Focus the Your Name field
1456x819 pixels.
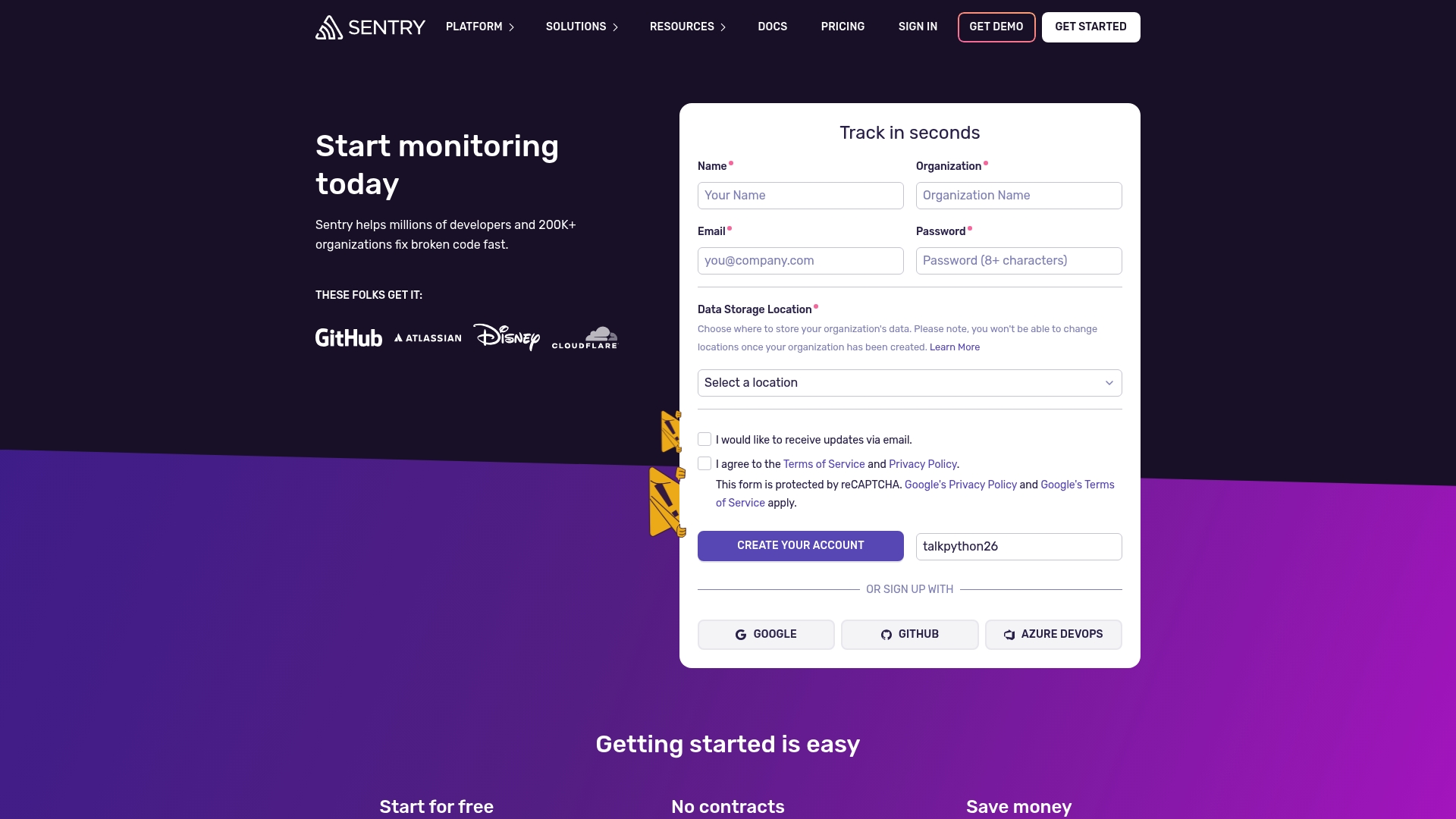coord(801,196)
